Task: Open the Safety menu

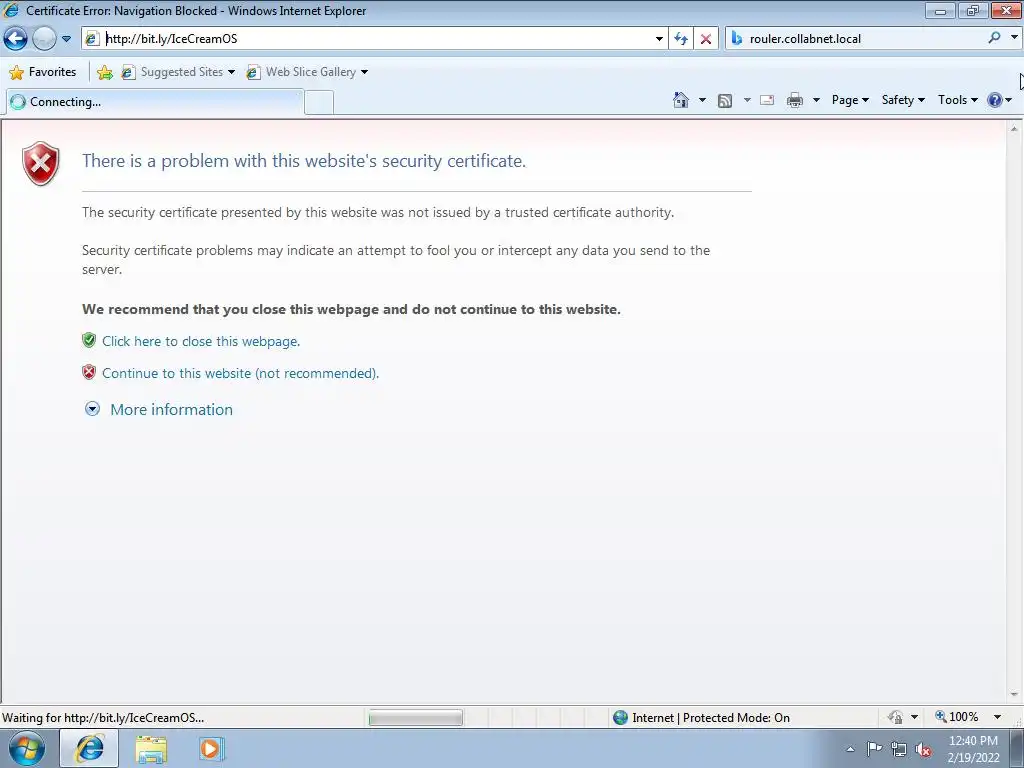Action: tap(903, 100)
